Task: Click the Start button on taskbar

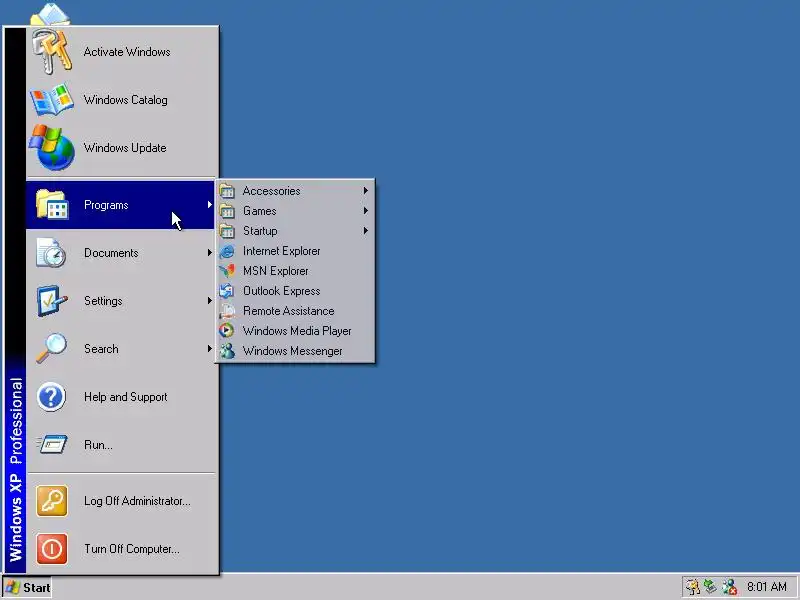Action: [x=28, y=588]
